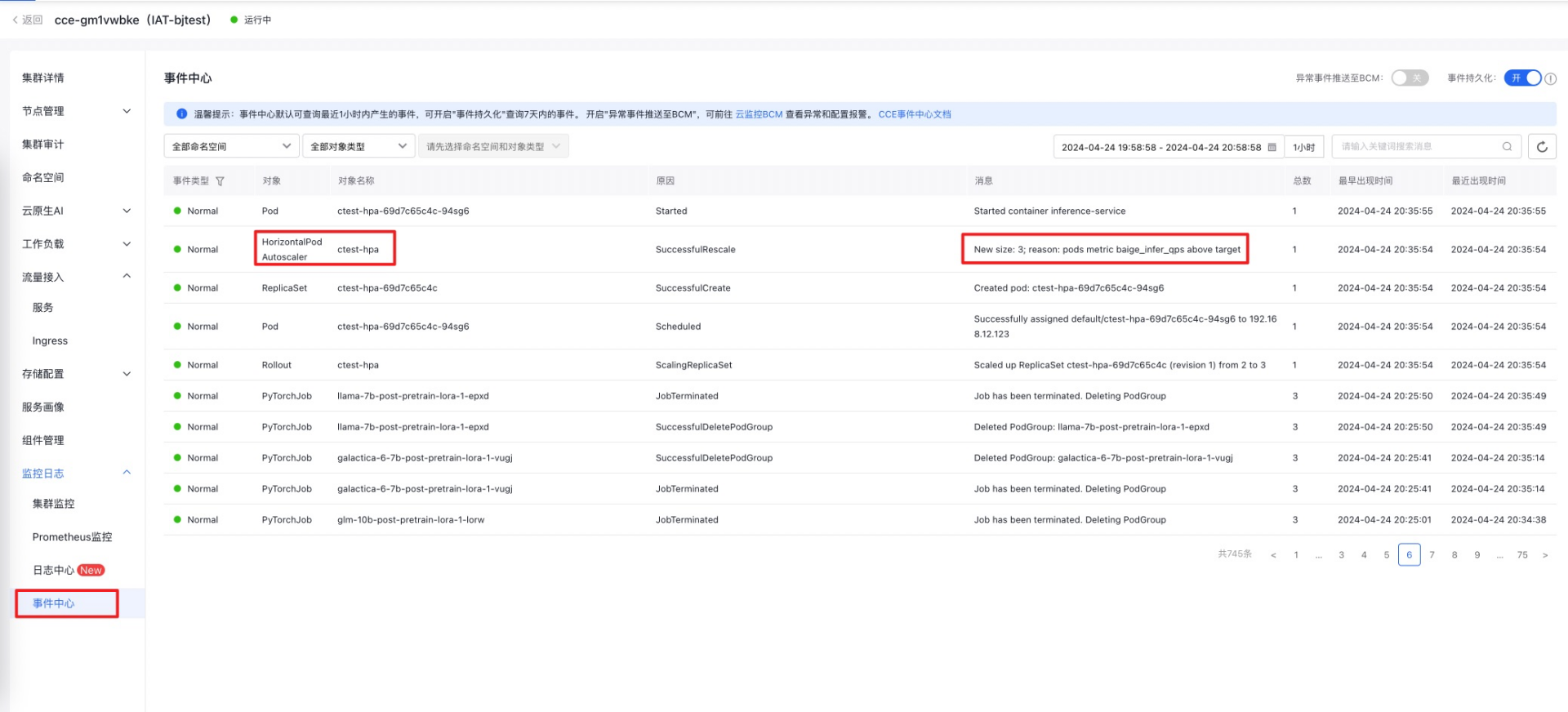Click 'SuccessfulRescale' reason cell

pos(696,250)
